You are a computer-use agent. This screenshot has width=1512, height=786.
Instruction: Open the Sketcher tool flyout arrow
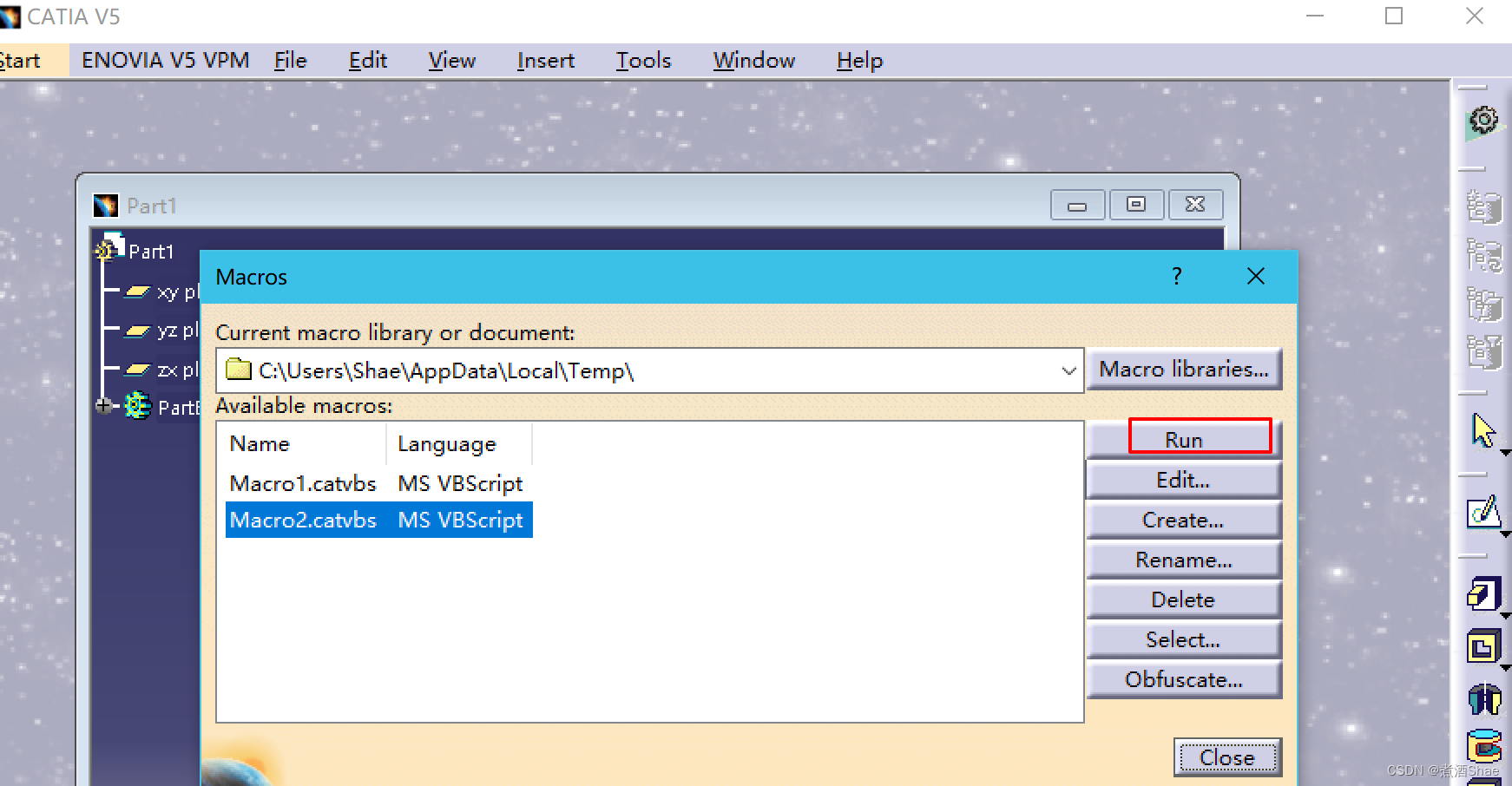[x=1506, y=534]
